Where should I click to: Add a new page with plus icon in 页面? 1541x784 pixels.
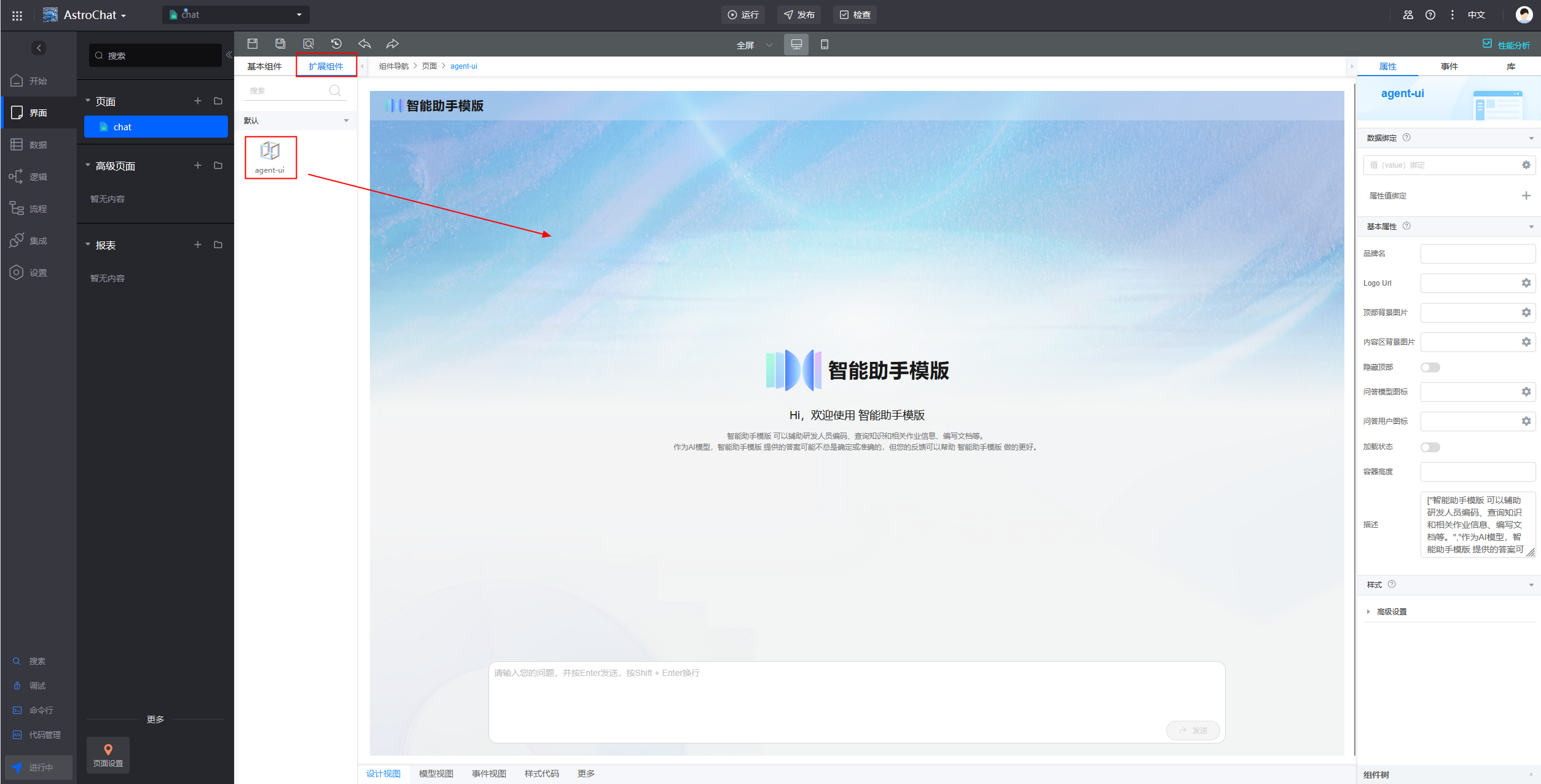pos(198,101)
